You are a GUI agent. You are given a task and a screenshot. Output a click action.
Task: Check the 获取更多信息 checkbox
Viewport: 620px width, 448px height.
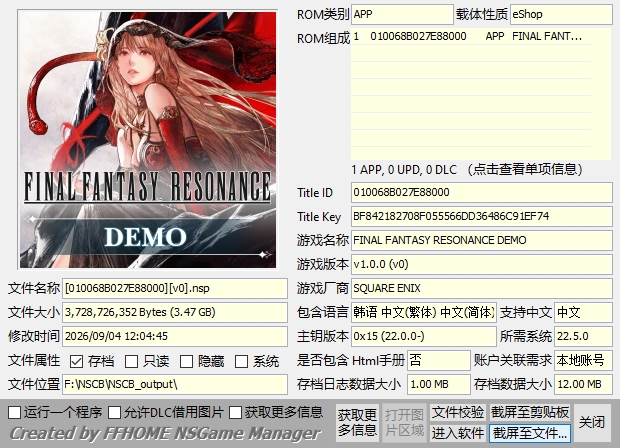click(235, 412)
